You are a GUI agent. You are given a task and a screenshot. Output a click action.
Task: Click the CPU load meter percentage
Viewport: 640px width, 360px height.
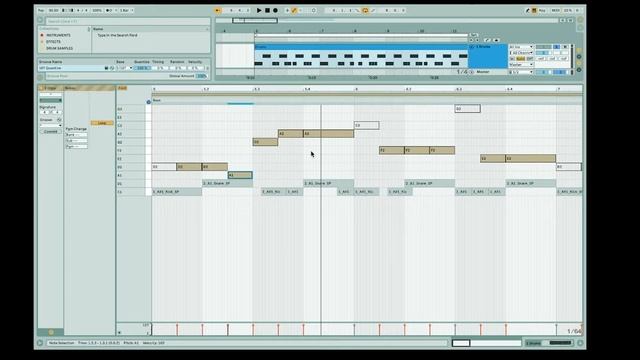pos(568,10)
